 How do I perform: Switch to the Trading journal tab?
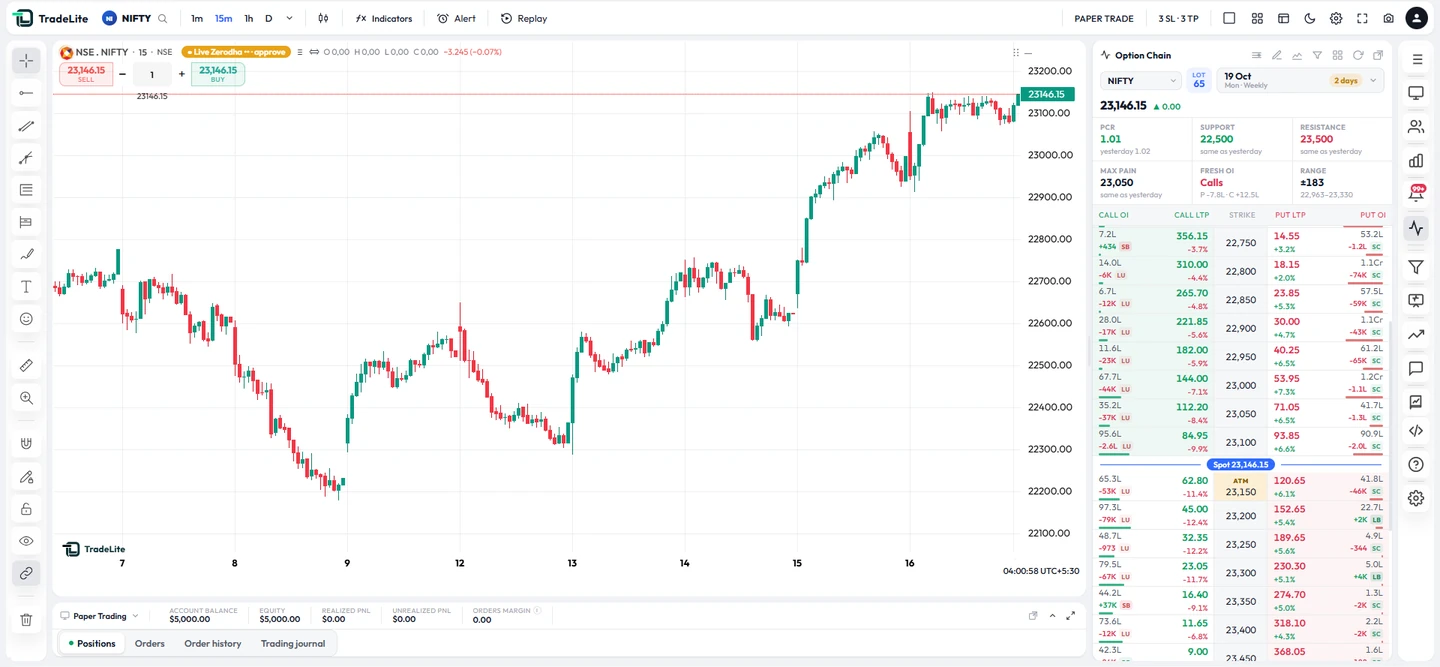click(x=293, y=643)
